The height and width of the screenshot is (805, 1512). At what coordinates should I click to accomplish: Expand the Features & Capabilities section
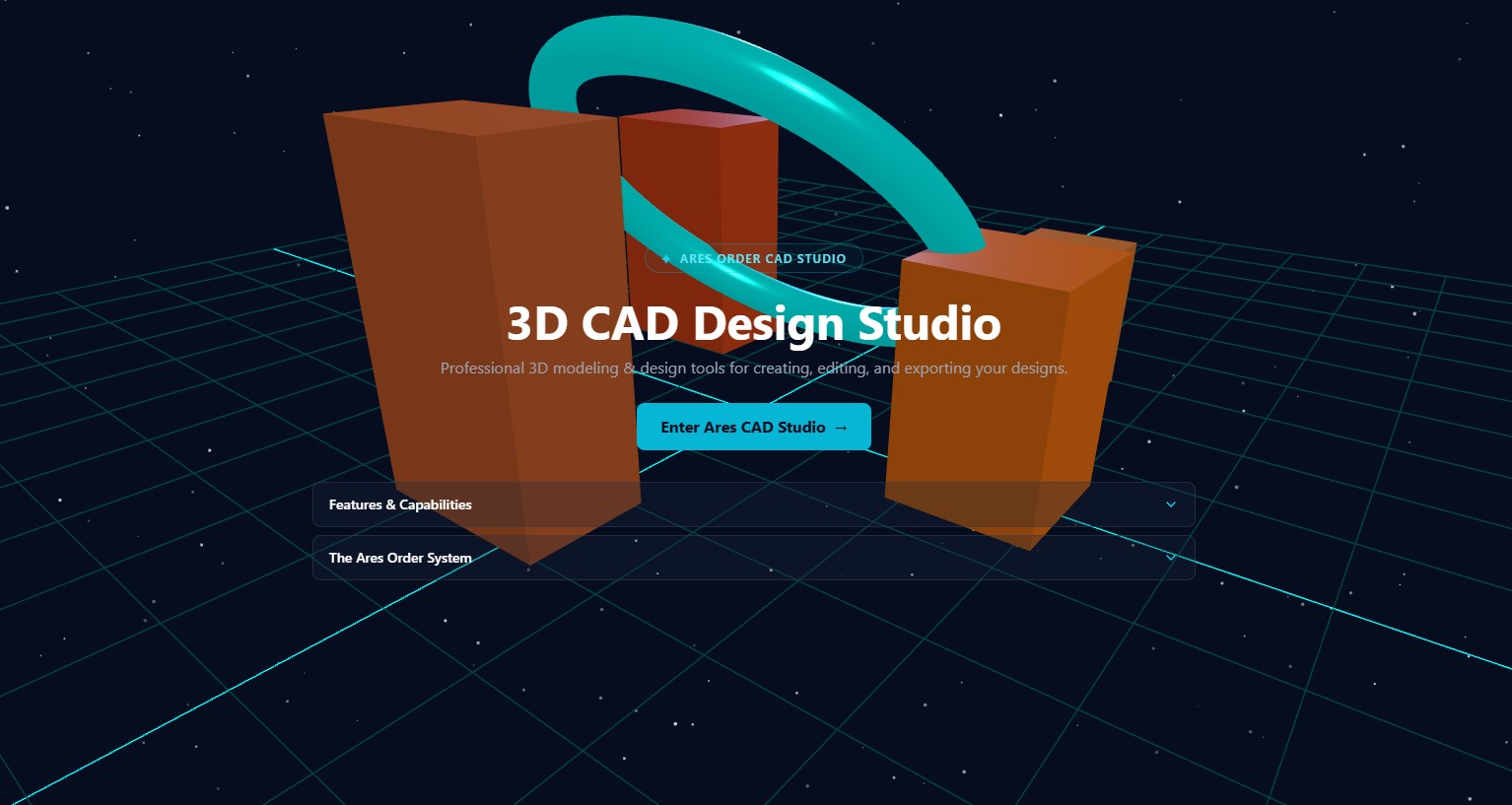[x=754, y=504]
